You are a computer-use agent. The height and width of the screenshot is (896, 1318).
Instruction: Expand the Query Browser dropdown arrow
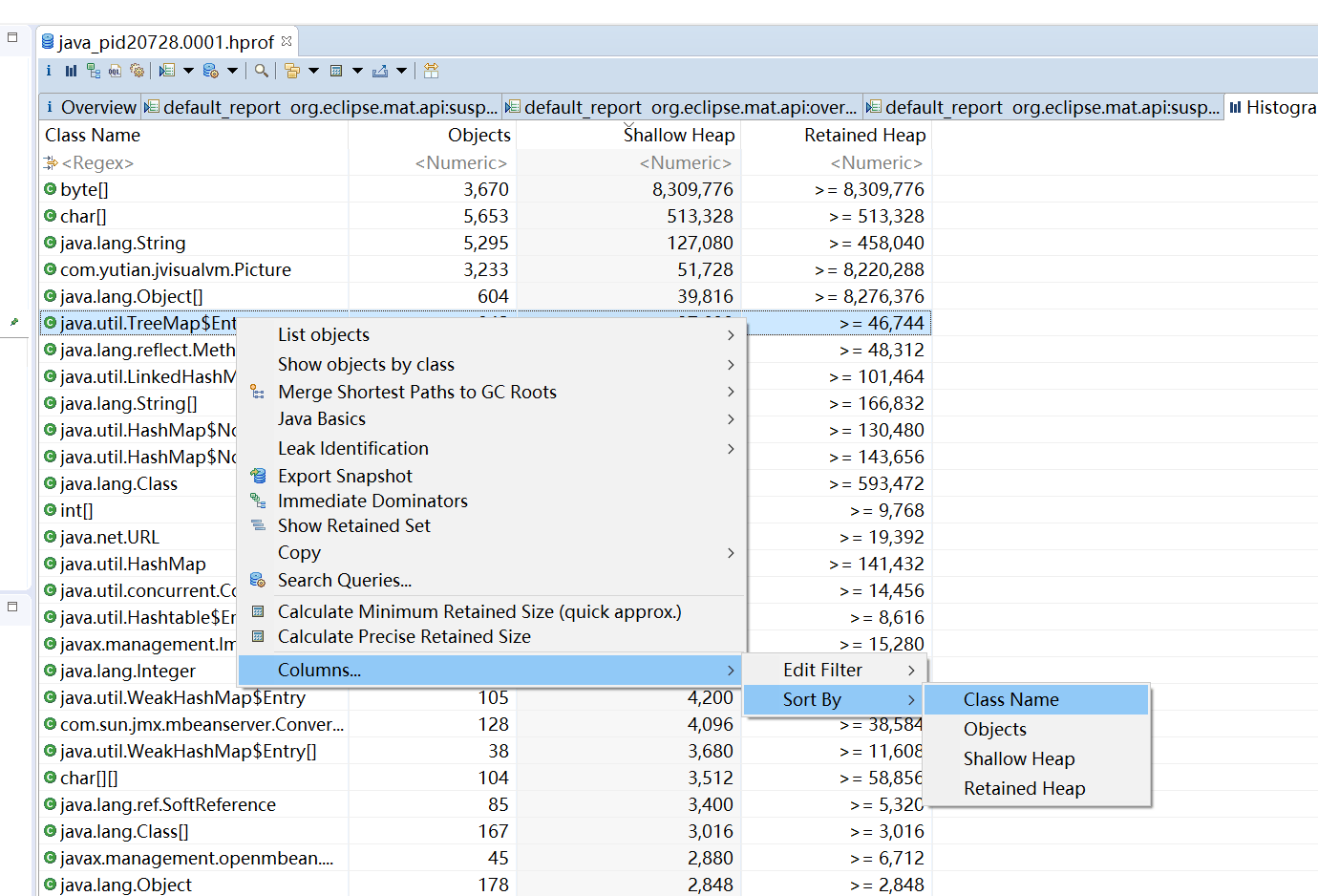click(x=232, y=71)
